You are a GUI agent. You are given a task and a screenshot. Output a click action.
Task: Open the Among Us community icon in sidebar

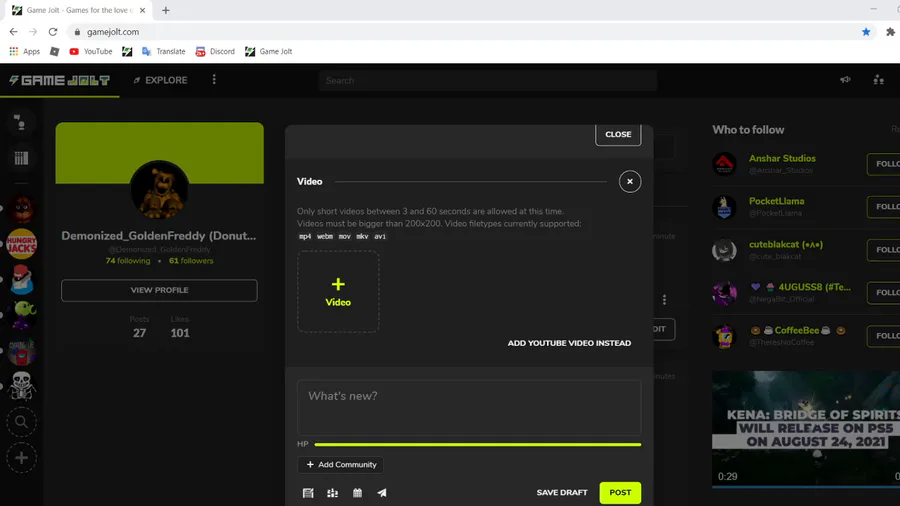21,351
